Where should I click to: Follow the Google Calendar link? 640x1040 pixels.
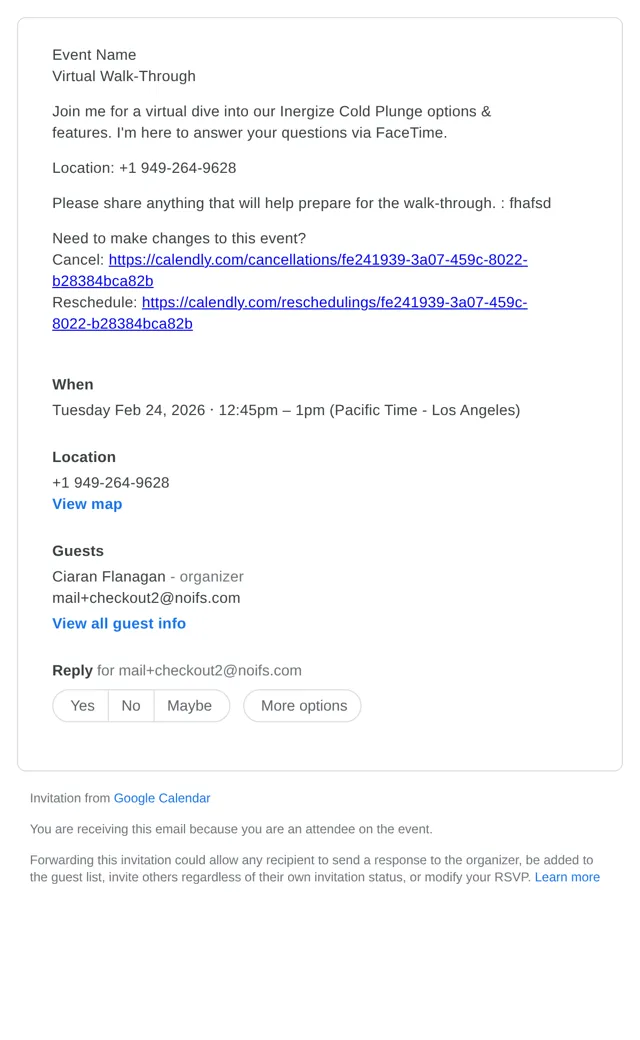[162, 798]
